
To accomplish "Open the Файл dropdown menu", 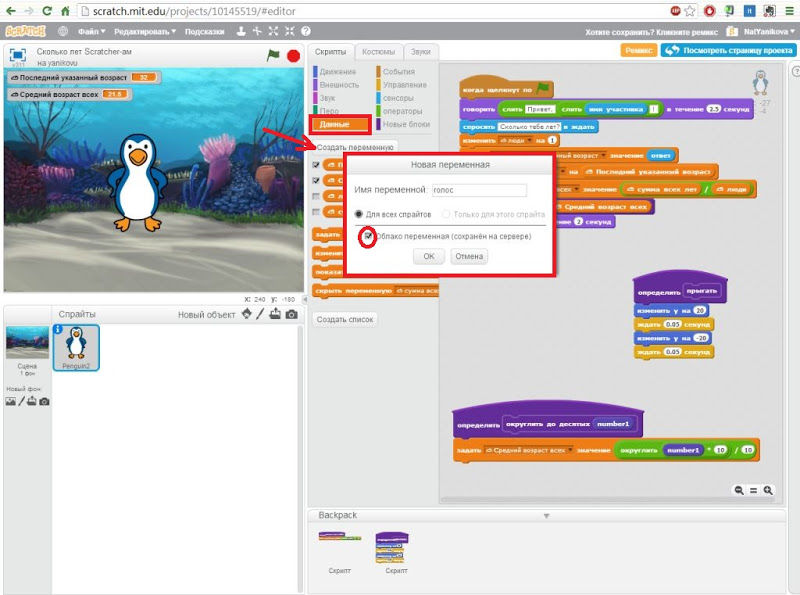I will pos(91,32).
